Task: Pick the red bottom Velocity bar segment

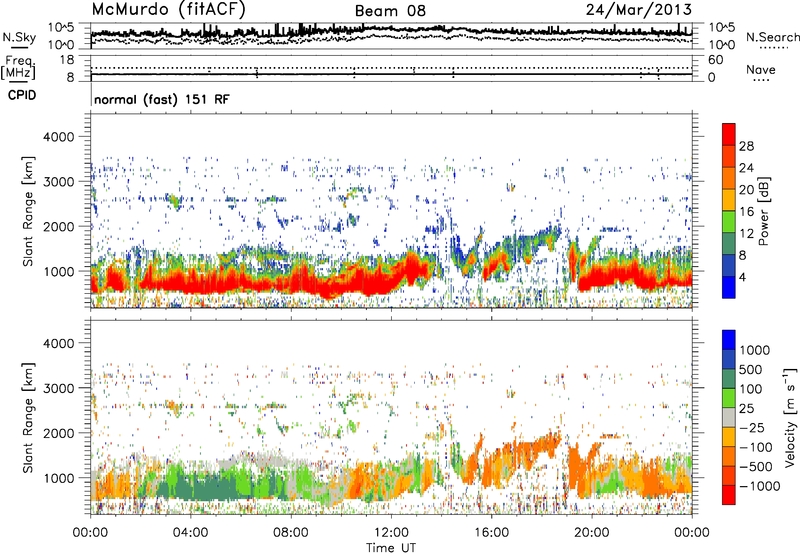Action: click(x=729, y=495)
